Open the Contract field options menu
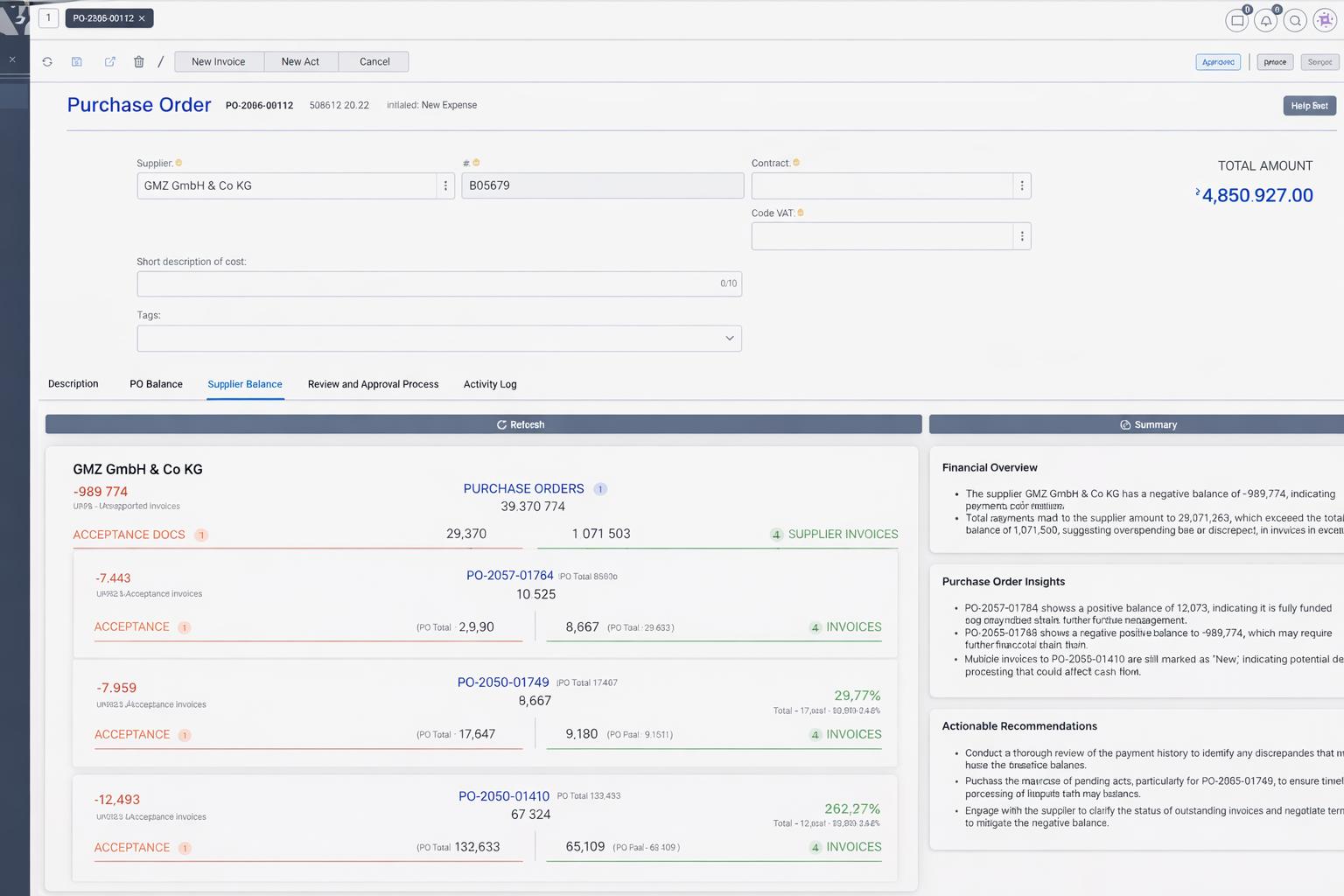 coord(1021,185)
